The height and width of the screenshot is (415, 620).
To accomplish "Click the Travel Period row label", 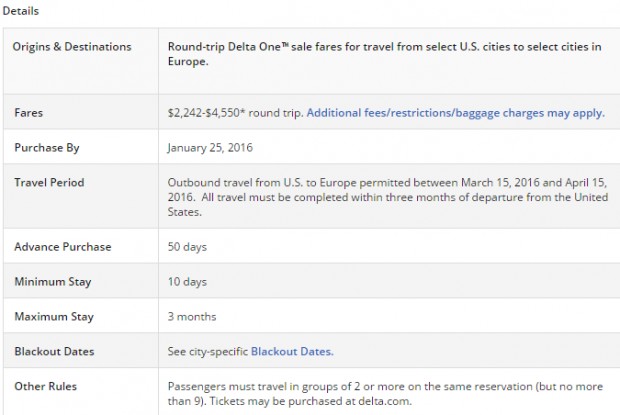I will click(49, 183).
